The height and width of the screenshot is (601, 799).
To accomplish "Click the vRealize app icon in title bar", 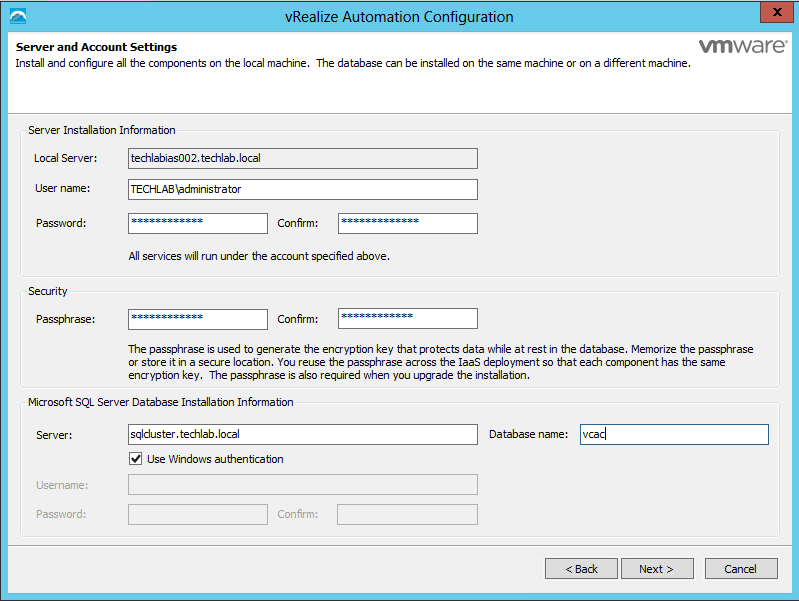I will 18,16.
